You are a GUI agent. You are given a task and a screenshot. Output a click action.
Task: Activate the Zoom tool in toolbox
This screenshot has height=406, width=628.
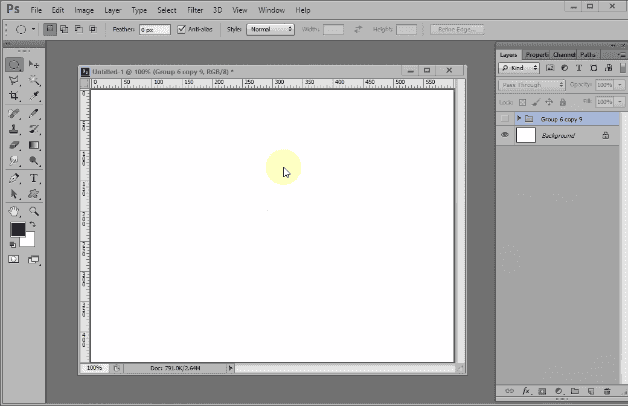coord(34,212)
